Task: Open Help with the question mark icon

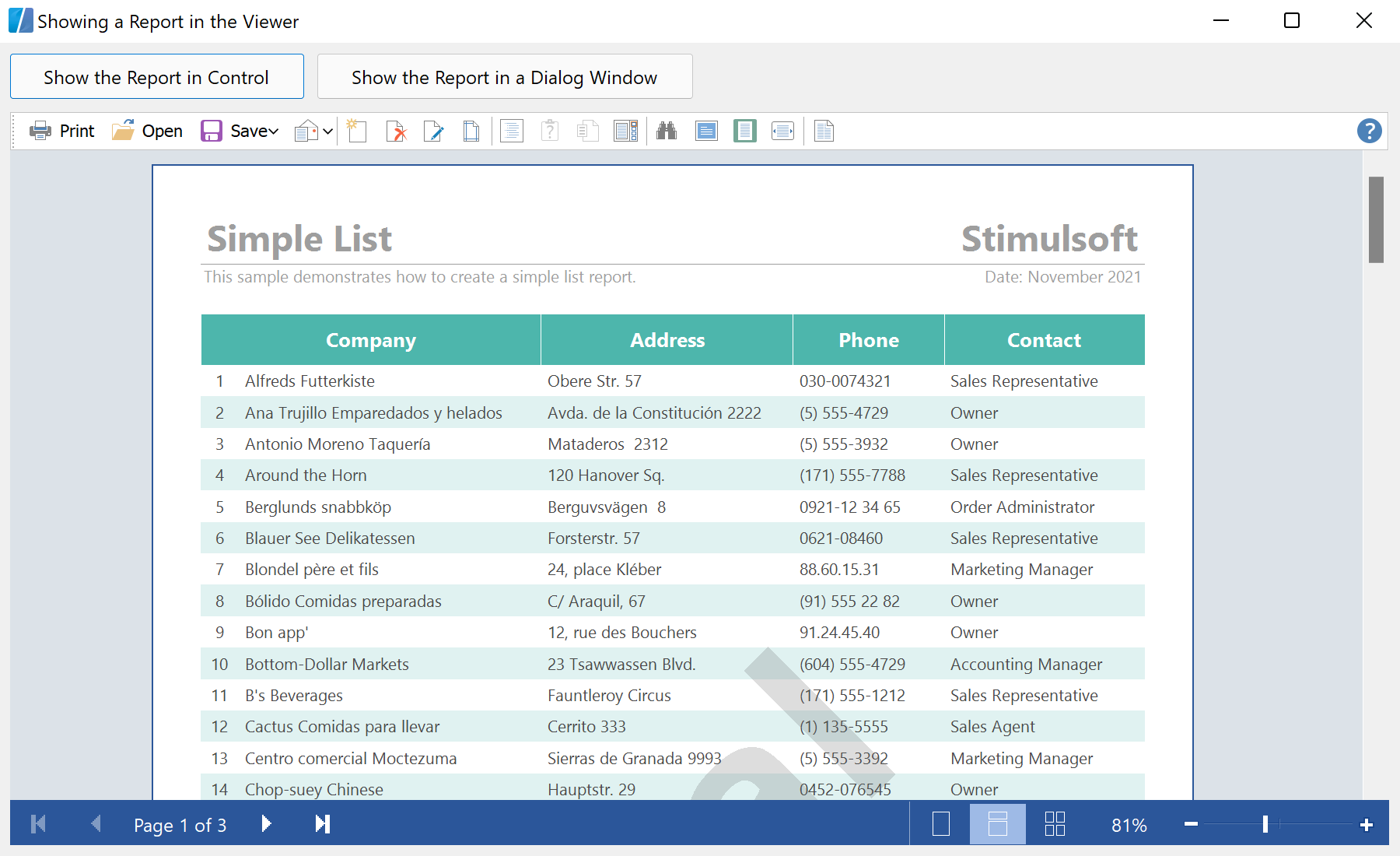Action: click(x=1370, y=131)
